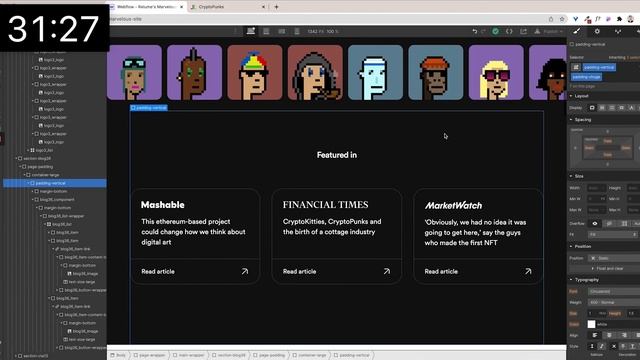Viewport: 640px width, 360px height.
Task: Set display to flex
Action: pyautogui.click(x=602, y=108)
